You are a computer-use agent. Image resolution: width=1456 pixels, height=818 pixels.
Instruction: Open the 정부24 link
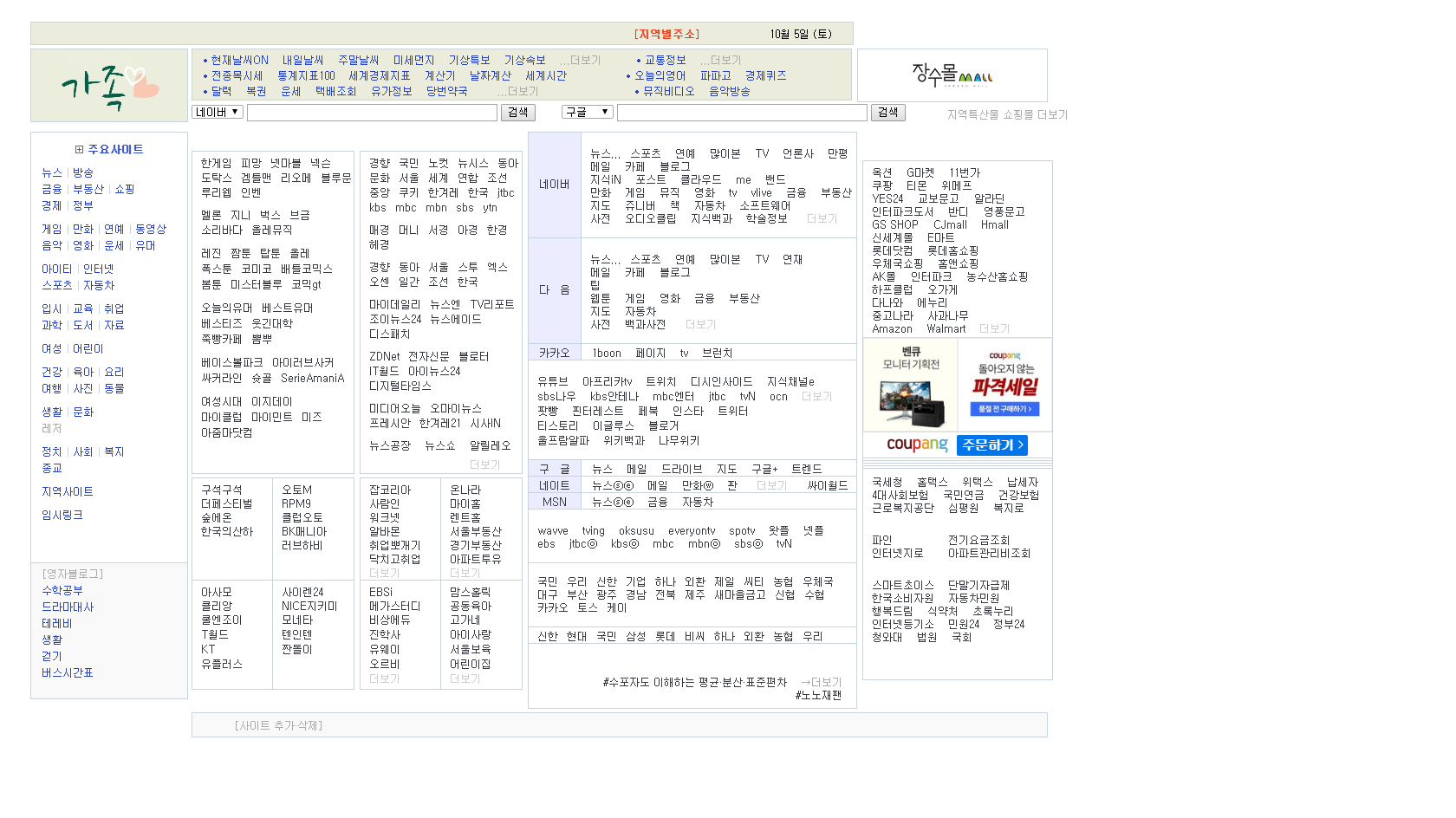point(1009,624)
